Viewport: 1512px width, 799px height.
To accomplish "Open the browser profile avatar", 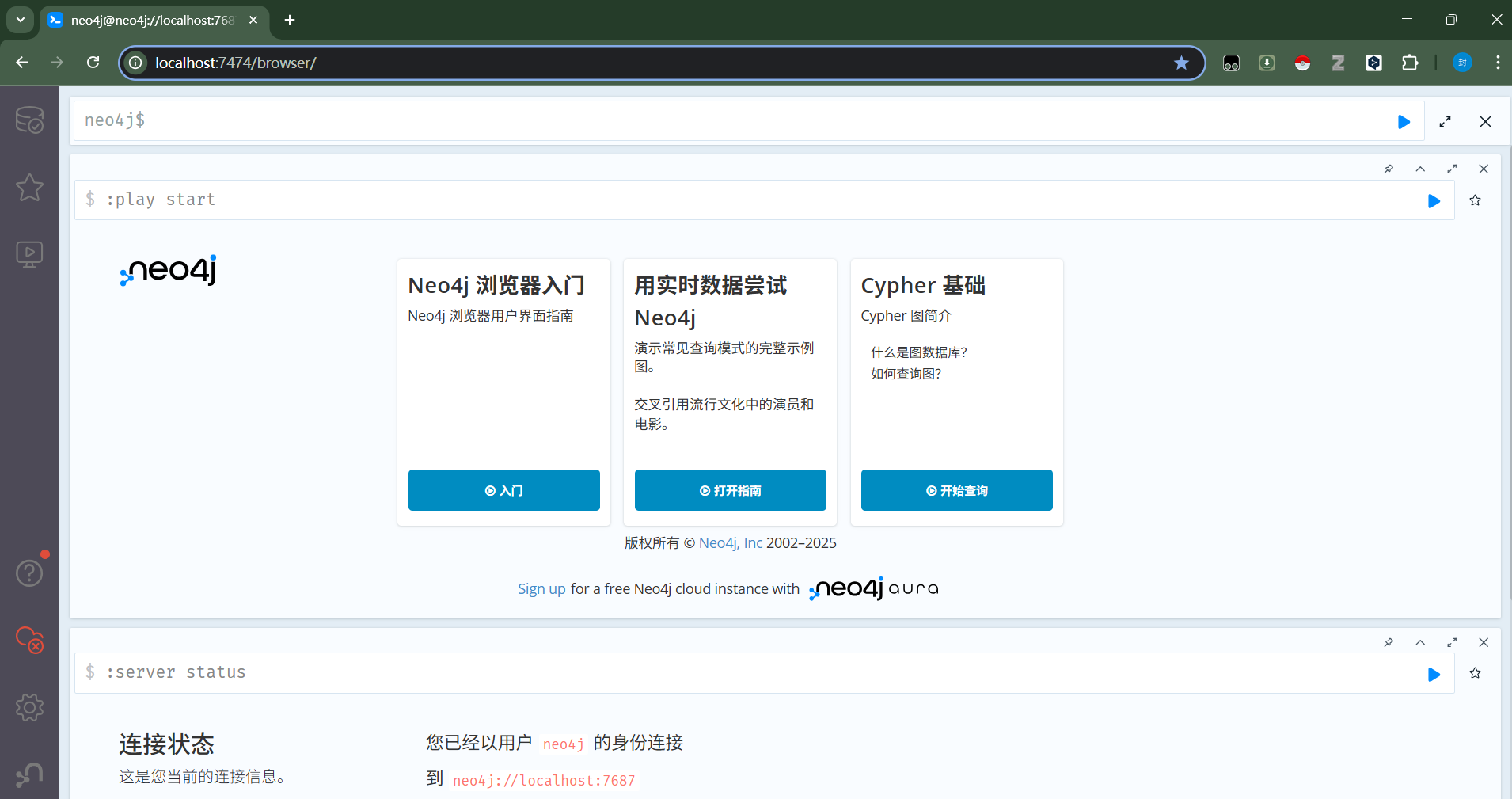I will pos(1462,63).
